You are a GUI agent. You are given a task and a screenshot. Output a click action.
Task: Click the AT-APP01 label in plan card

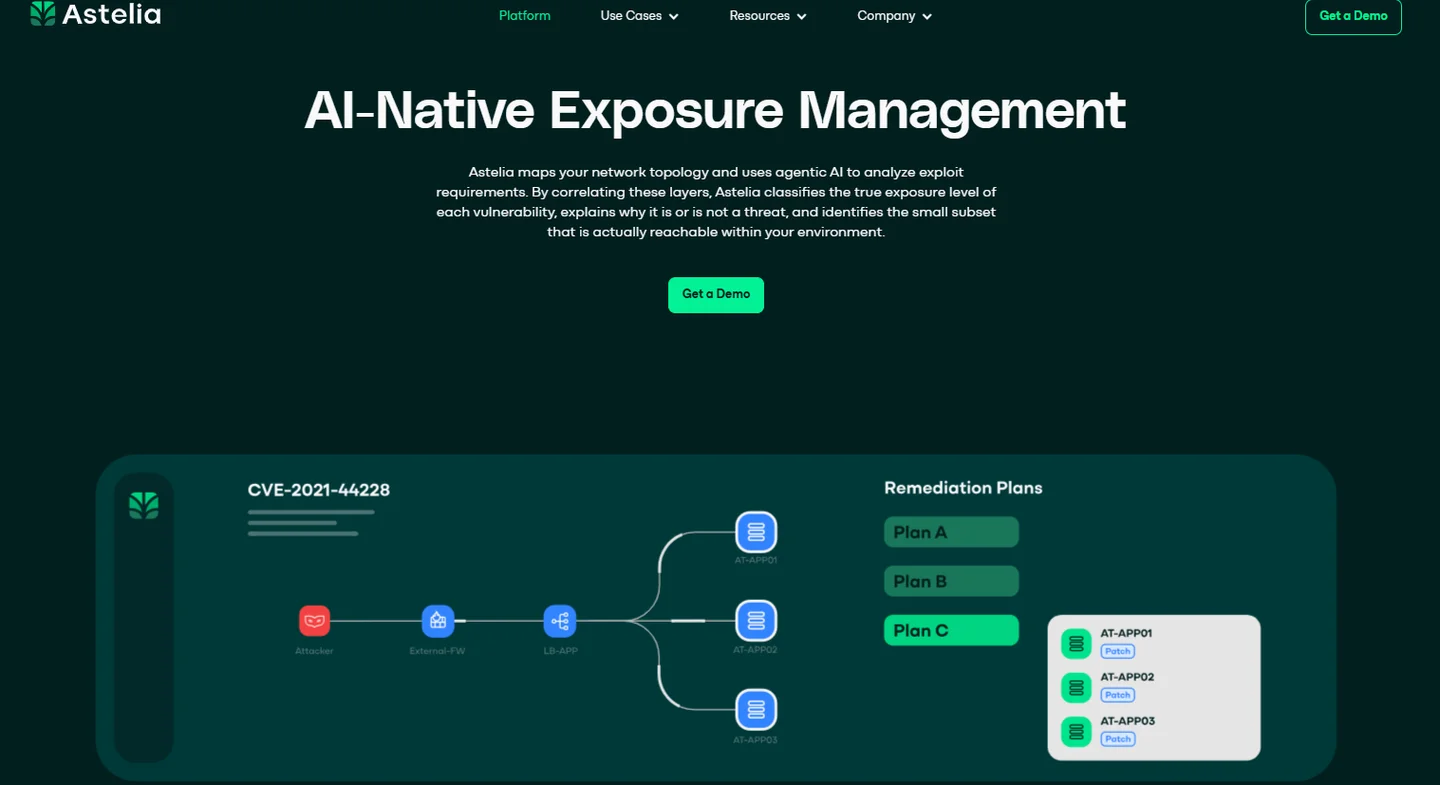click(x=1127, y=633)
